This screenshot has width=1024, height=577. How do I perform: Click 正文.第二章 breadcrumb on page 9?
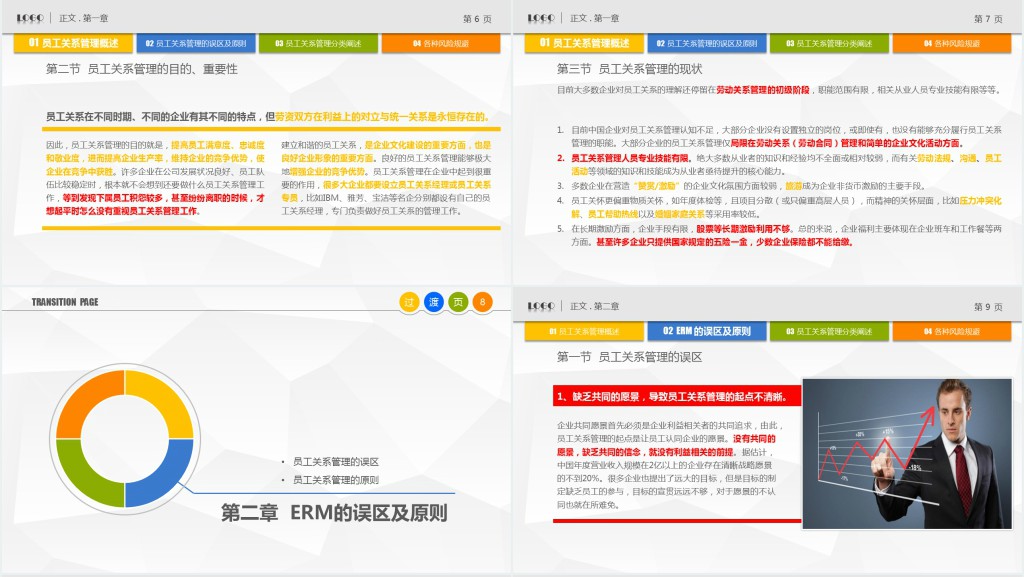[x=595, y=306]
